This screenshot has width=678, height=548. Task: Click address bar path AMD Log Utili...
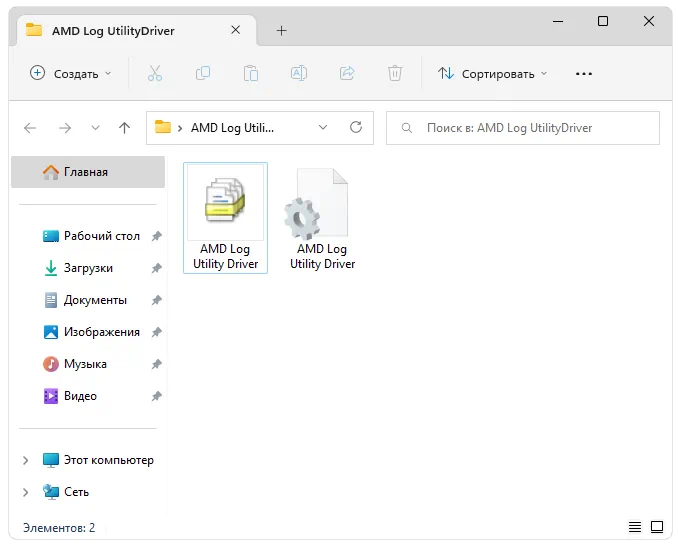coord(232,128)
